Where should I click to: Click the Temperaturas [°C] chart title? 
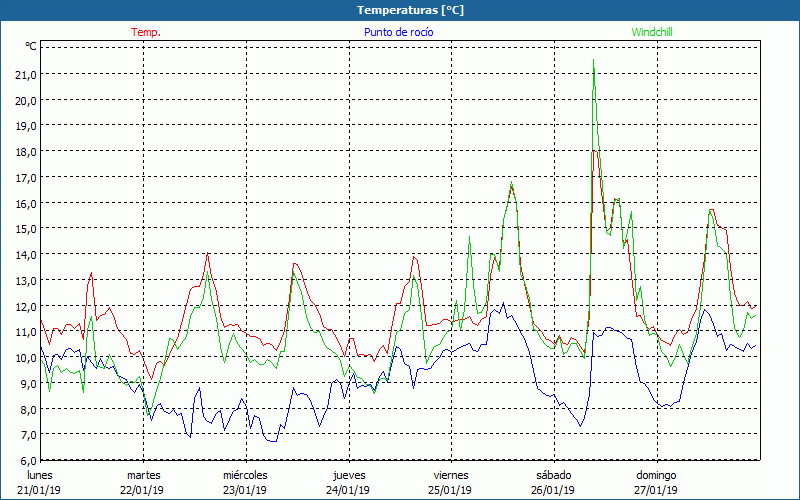click(x=410, y=10)
